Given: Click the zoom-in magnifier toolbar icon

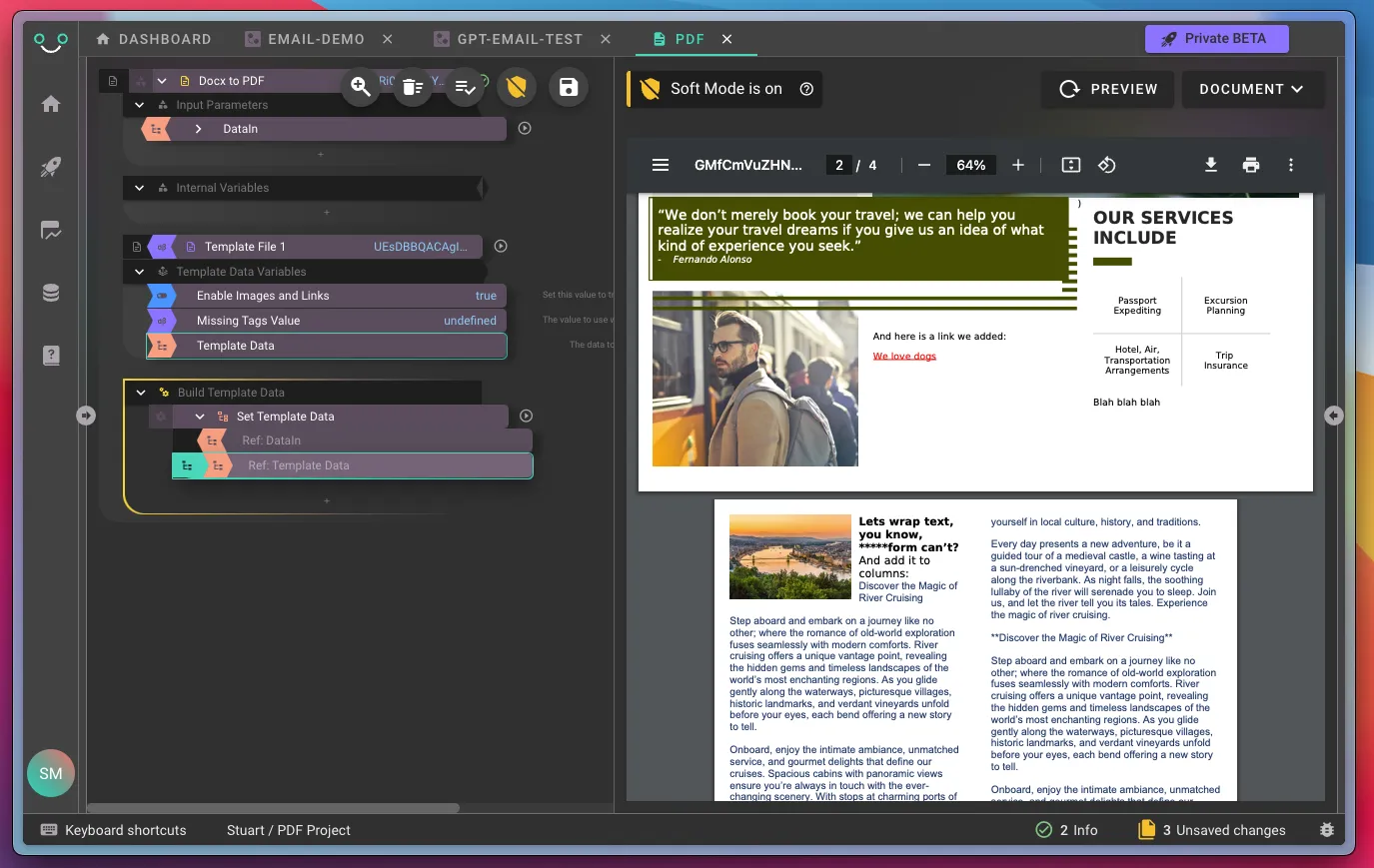Looking at the screenshot, I should pyautogui.click(x=361, y=87).
